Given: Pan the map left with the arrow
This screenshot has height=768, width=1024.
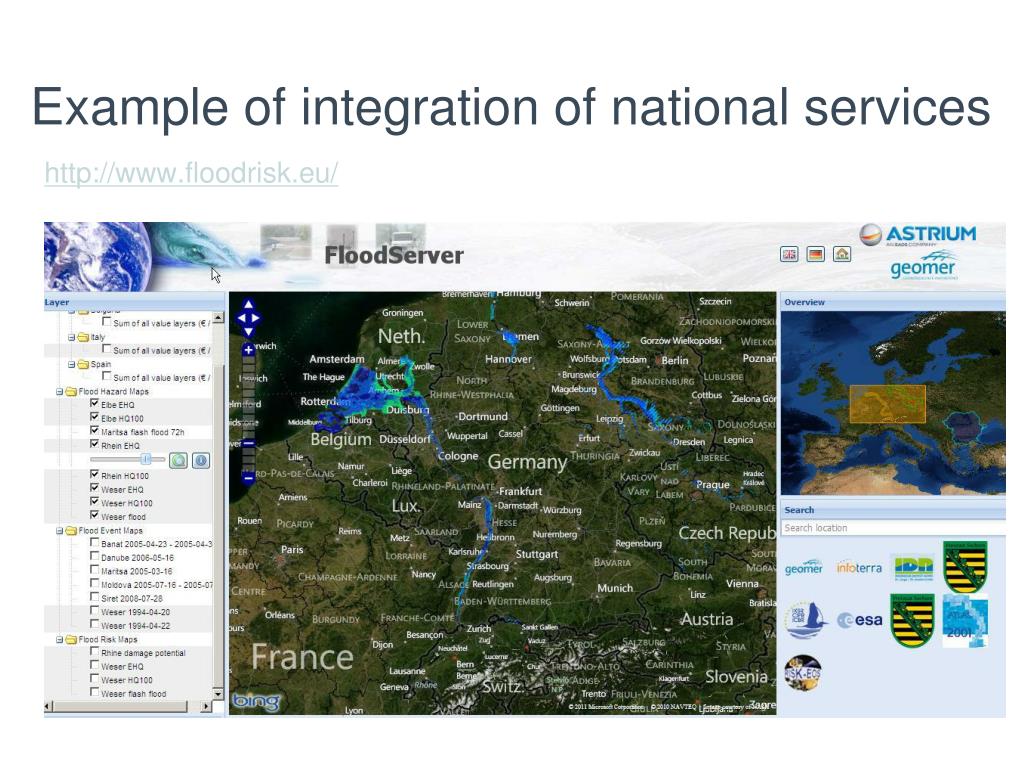Looking at the screenshot, I should [240, 319].
